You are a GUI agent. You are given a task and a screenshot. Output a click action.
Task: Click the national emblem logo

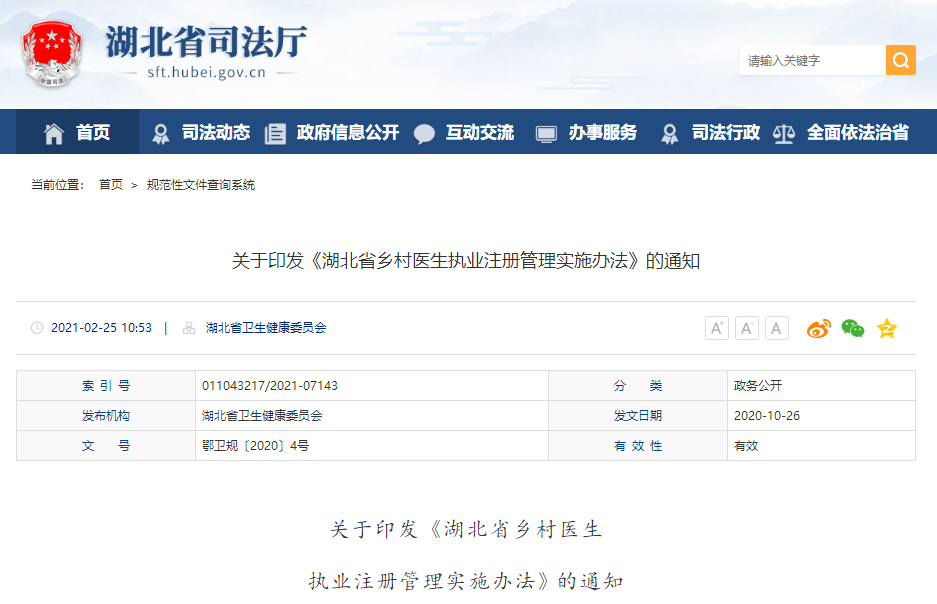[x=55, y=54]
